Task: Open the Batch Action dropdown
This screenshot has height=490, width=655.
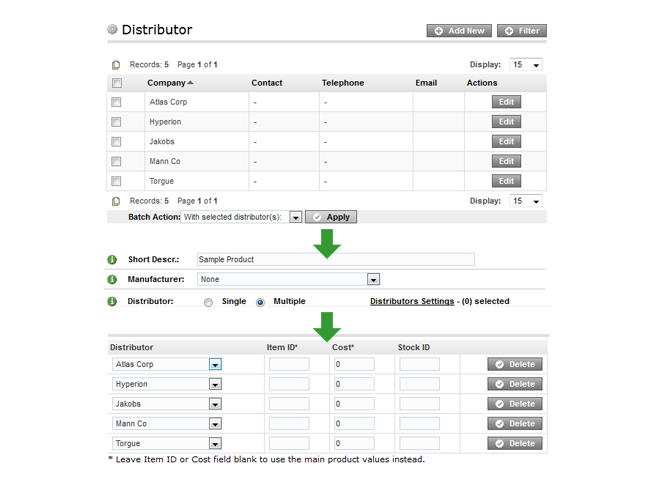Action: coord(241,217)
